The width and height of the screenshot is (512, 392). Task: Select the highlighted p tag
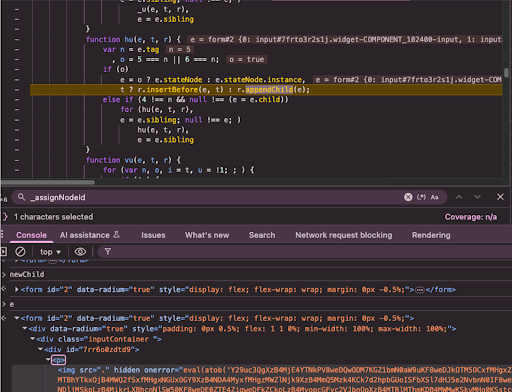58,360
